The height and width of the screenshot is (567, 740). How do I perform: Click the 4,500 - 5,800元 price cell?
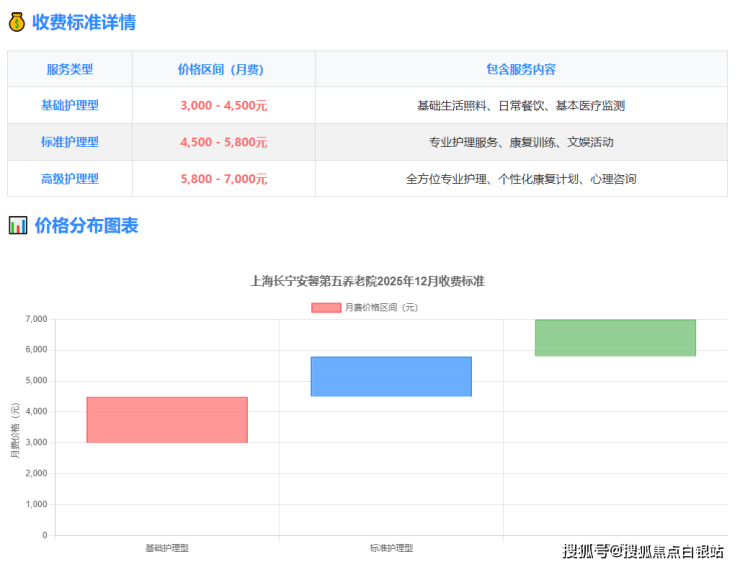click(223, 142)
